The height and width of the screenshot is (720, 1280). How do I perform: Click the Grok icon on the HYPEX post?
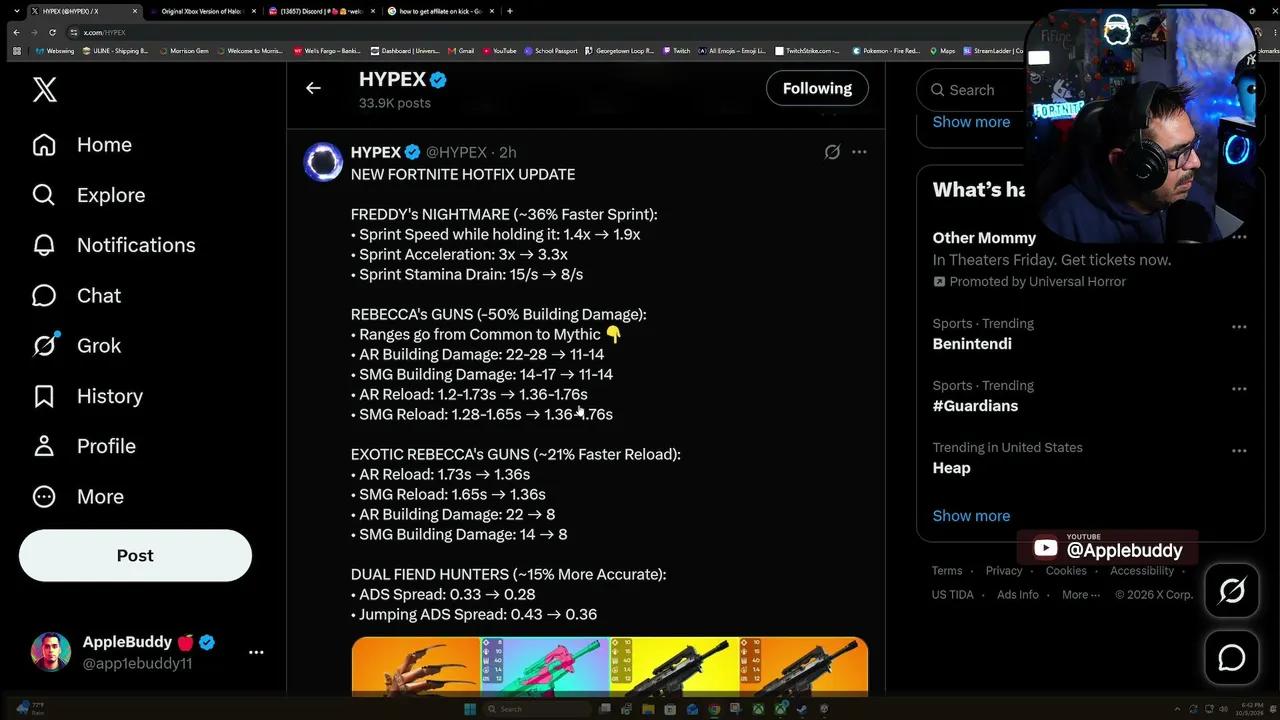[x=832, y=152]
